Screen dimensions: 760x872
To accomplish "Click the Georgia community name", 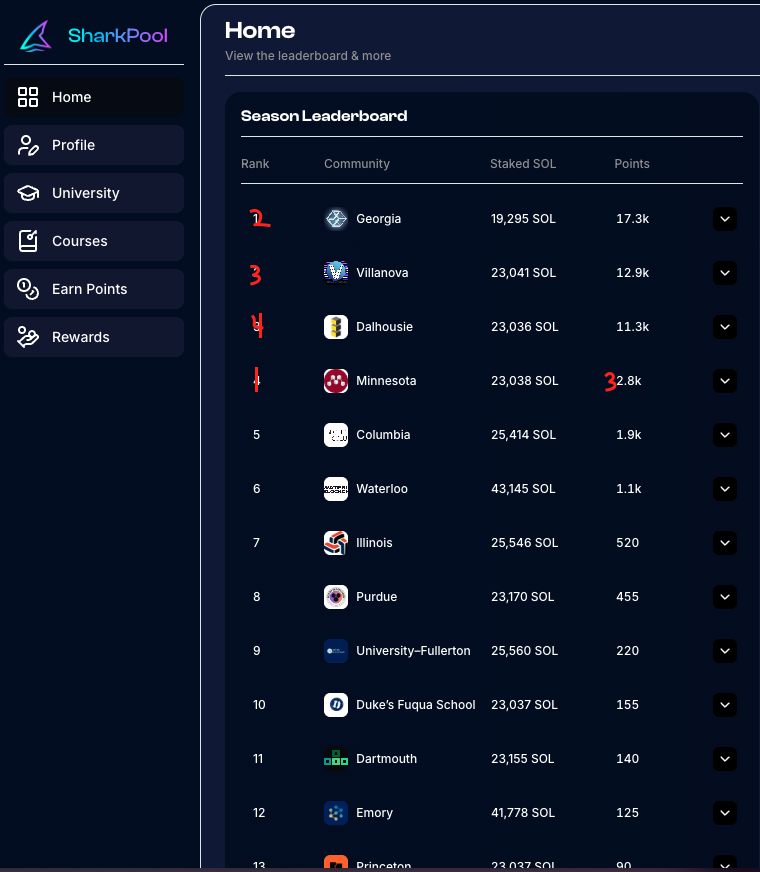I will point(379,219).
